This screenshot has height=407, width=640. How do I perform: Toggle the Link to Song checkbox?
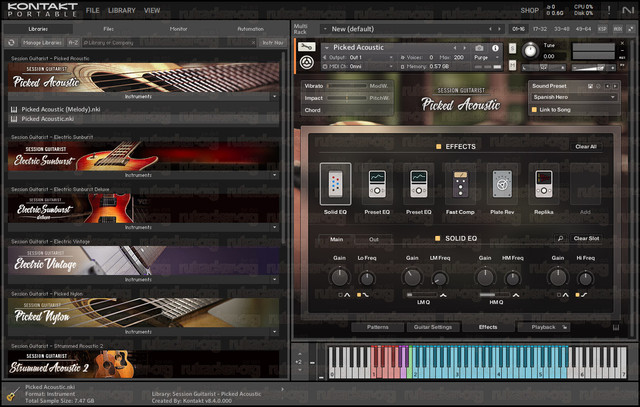point(534,110)
